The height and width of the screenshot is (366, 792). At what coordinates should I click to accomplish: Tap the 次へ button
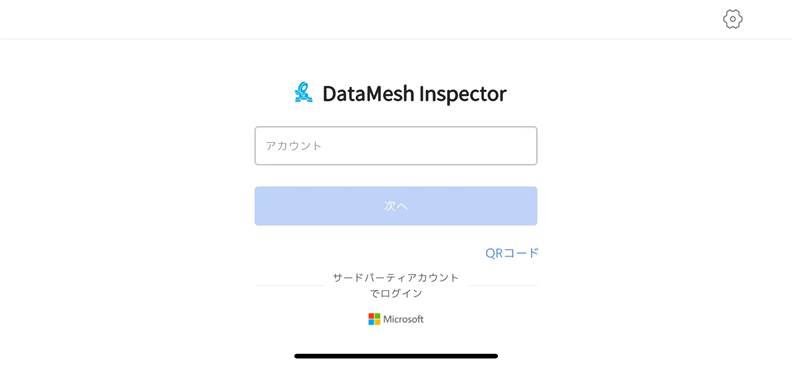pyautogui.click(x=395, y=206)
